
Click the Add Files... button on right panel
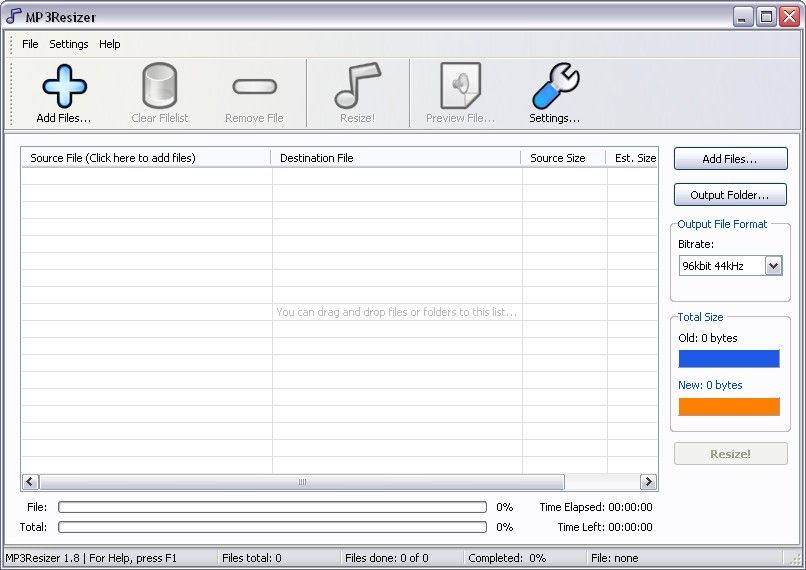(730, 159)
